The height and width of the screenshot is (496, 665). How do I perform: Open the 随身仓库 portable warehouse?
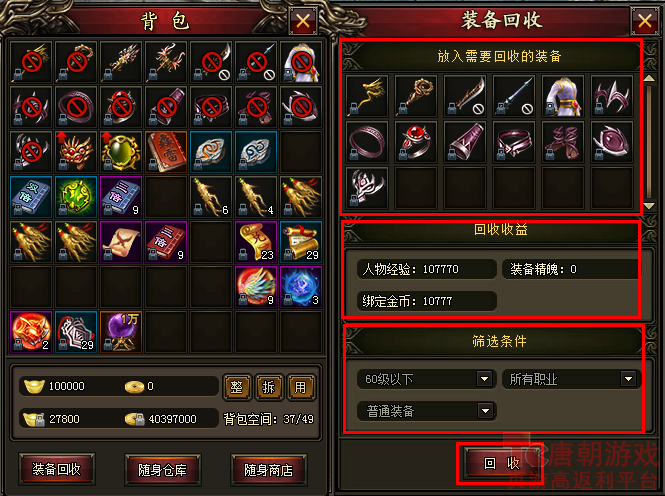162,470
